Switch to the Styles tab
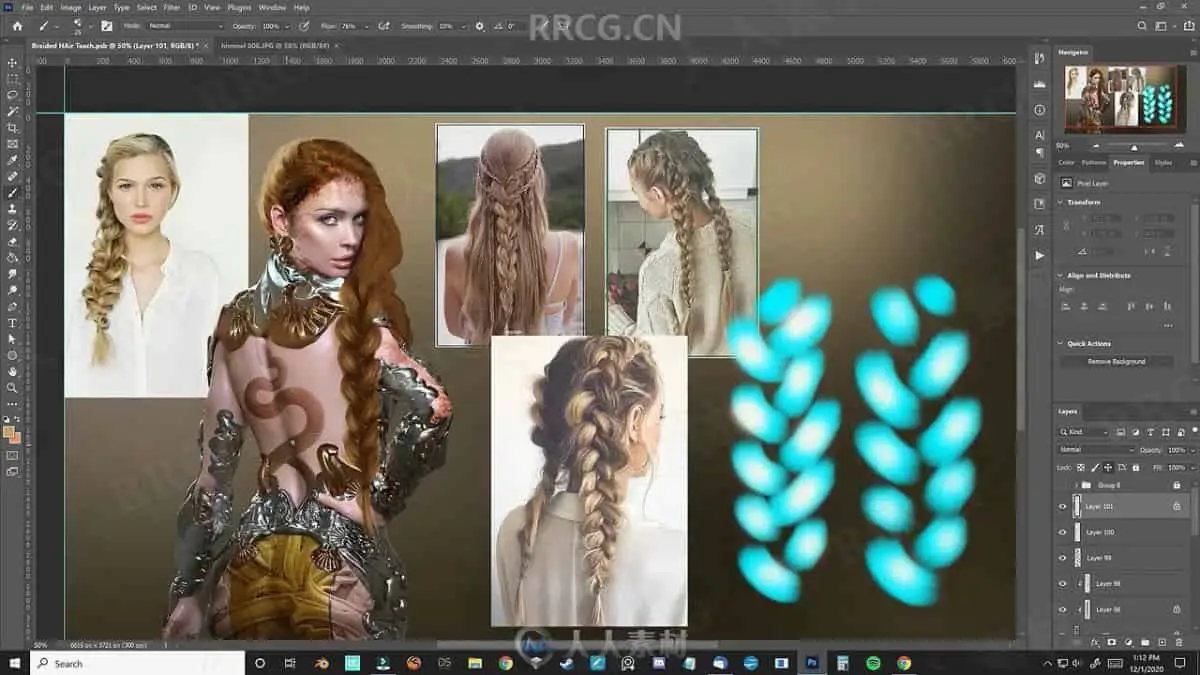Screen dimensions: 1200x675 [1163, 162]
